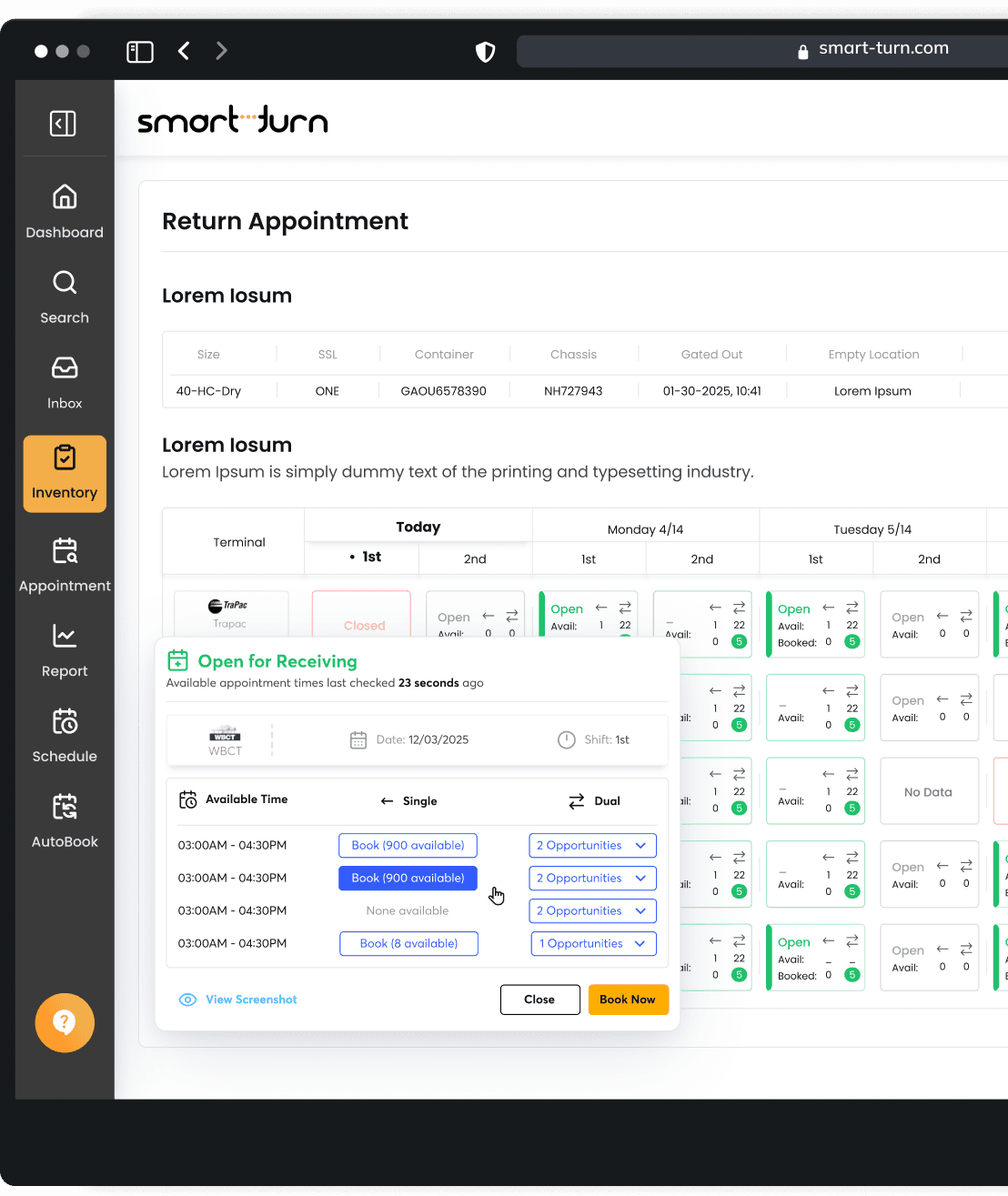Open the Report section
Viewport: 1008px width, 1196px height.
point(65,650)
